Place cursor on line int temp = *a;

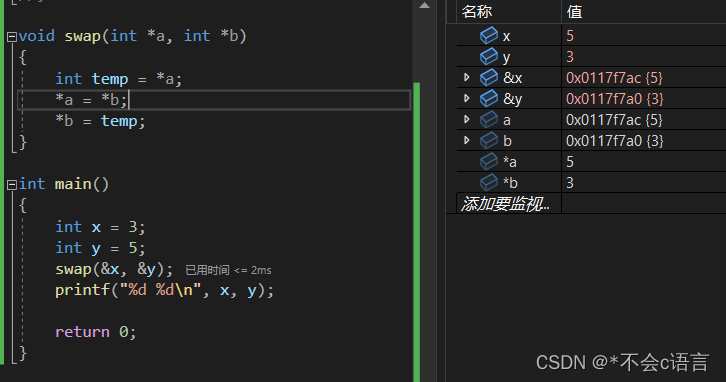(119, 79)
